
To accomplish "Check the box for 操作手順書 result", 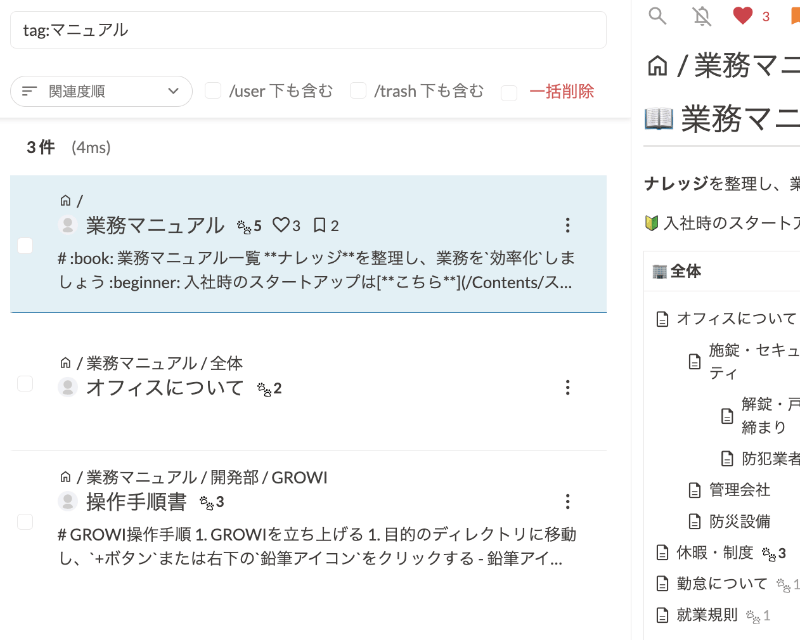I will coord(25,521).
